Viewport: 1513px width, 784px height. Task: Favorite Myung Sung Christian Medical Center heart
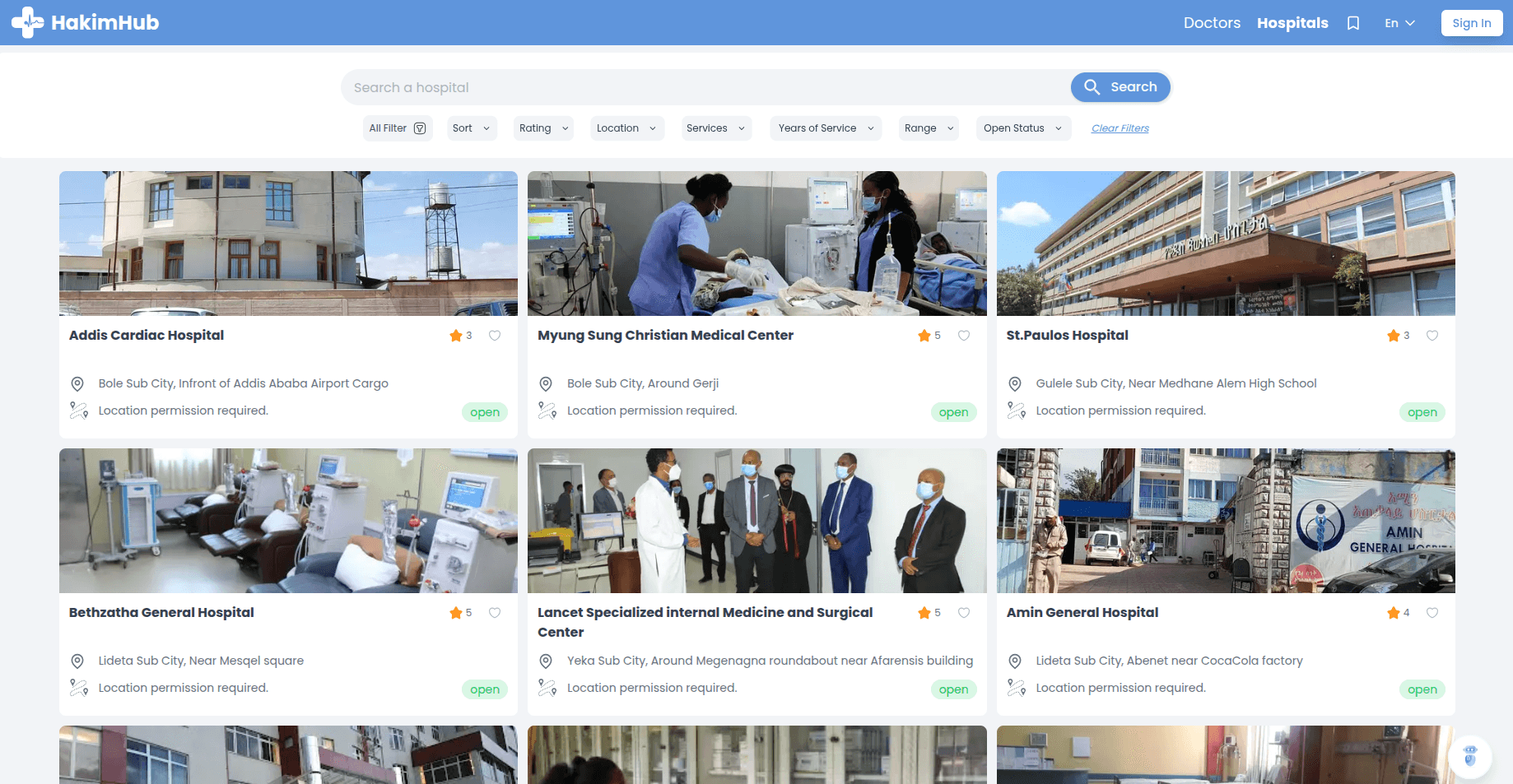964,336
